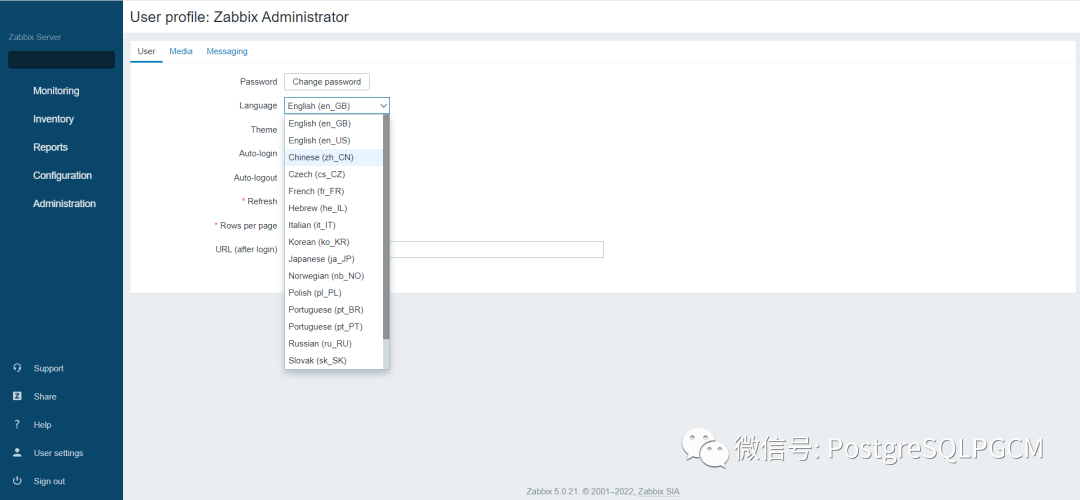1080x500 pixels.
Task: Choose Czech (cs_CZ) language option
Action: [x=334, y=174]
